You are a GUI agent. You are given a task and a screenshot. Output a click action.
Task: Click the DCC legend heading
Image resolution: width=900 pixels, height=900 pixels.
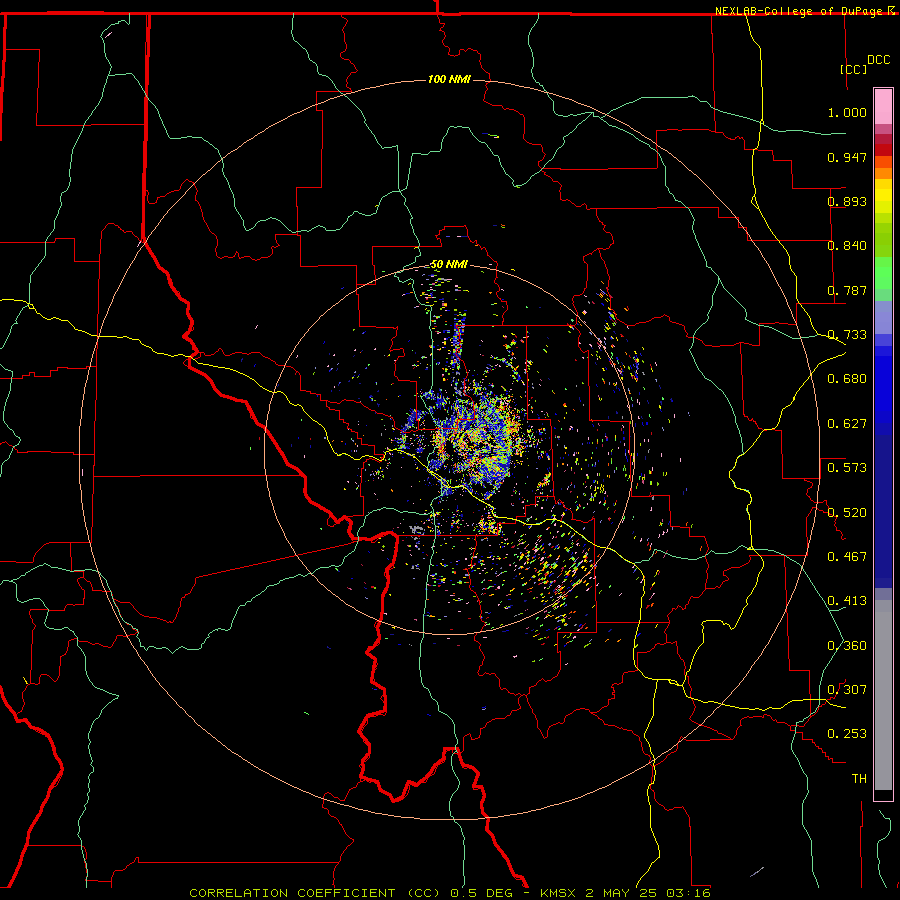pyautogui.click(x=879, y=60)
